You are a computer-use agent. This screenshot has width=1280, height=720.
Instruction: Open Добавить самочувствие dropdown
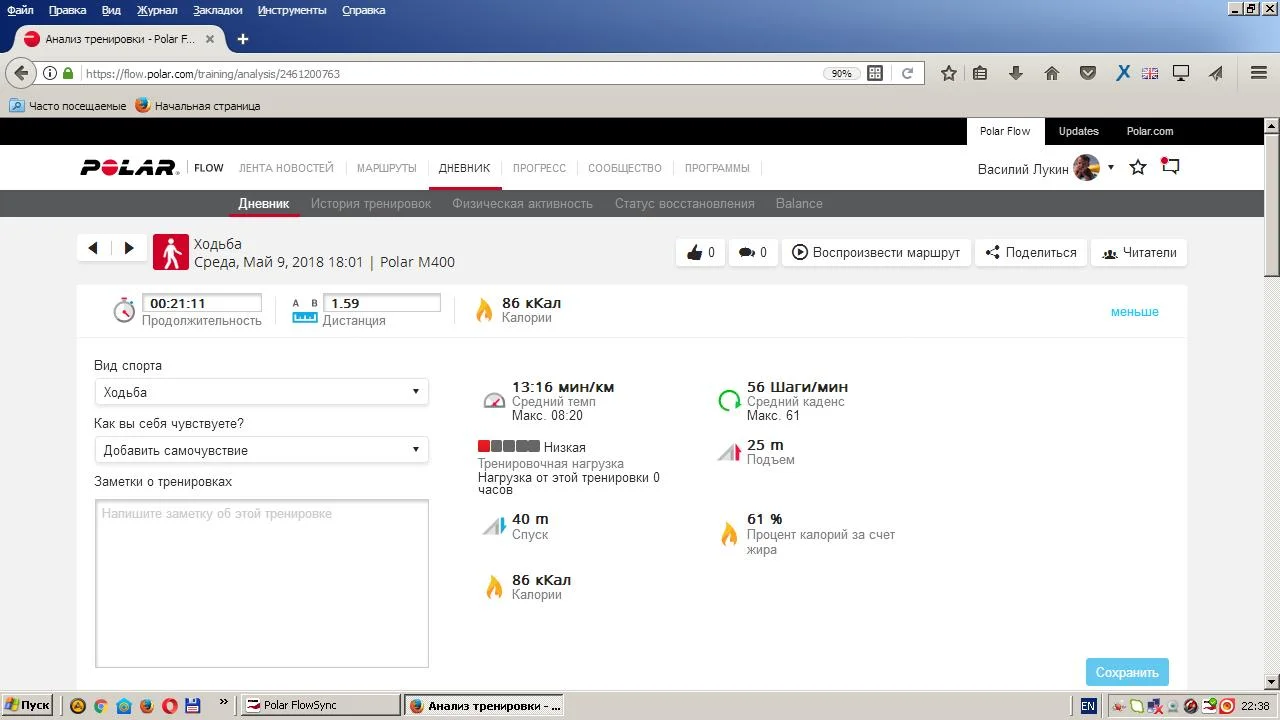point(261,450)
